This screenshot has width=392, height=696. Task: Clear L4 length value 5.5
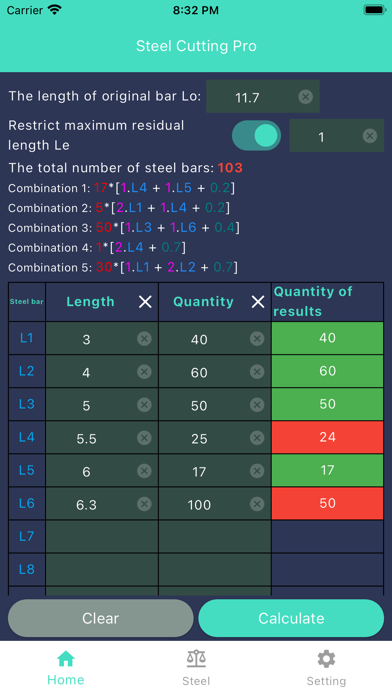pos(144,438)
